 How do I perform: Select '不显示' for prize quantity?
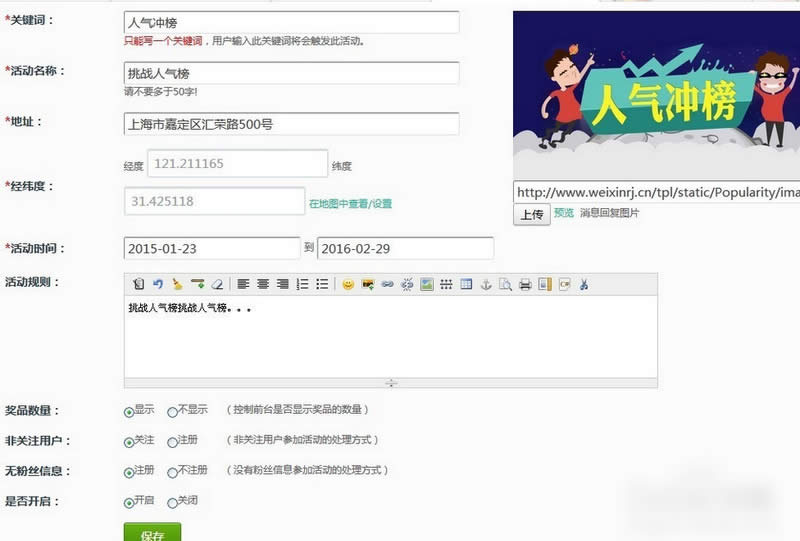[173, 411]
